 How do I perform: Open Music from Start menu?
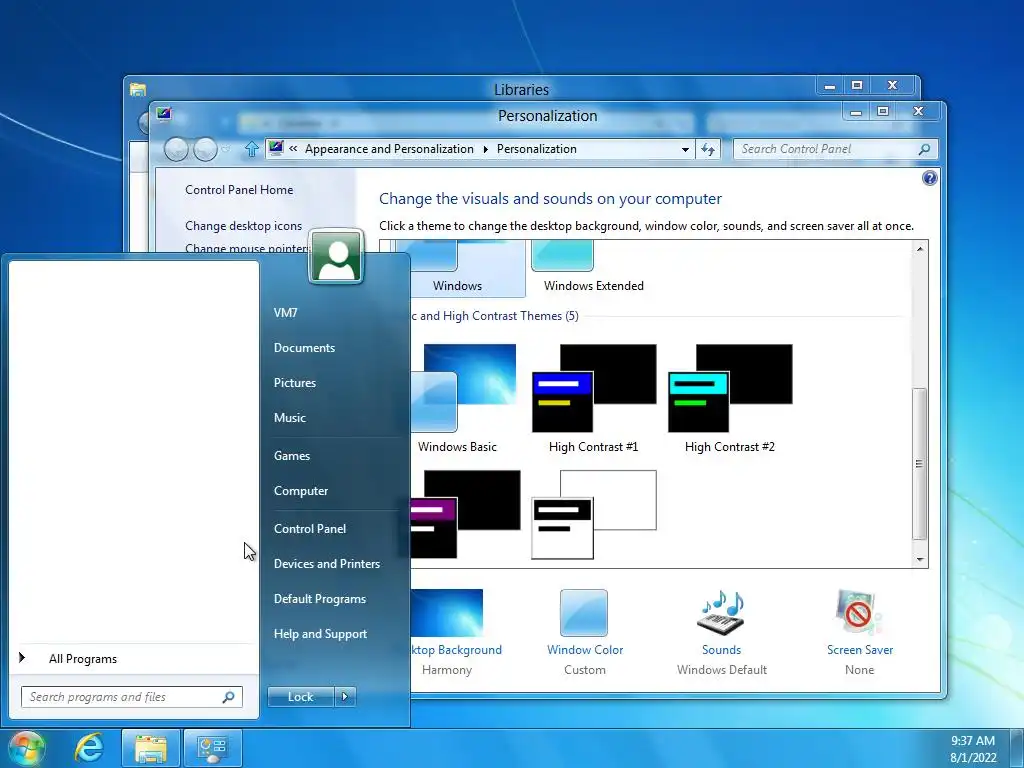tap(290, 417)
